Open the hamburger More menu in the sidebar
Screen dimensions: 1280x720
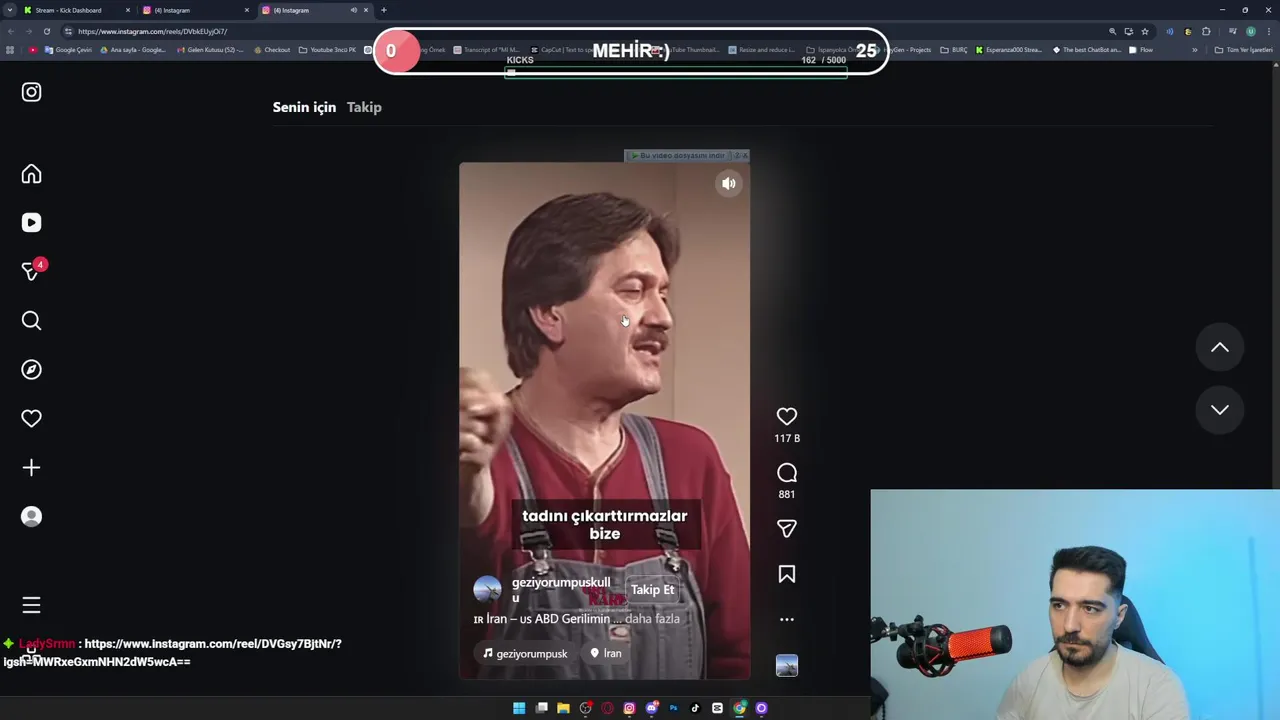(x=31, y=605)
